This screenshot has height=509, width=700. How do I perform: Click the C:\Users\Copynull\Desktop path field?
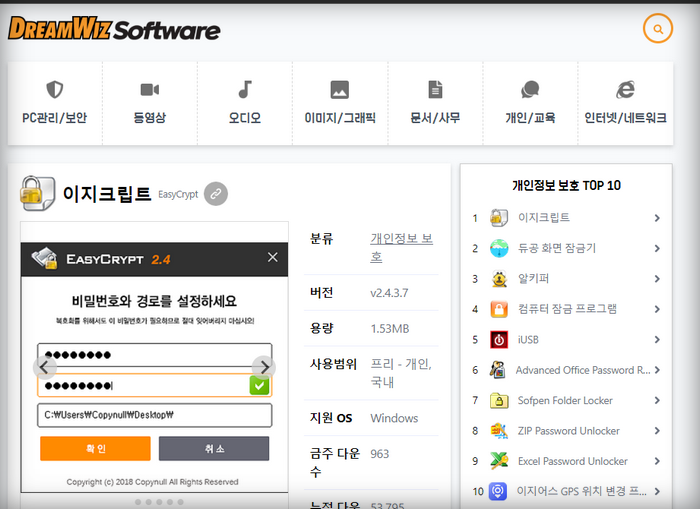154,415
